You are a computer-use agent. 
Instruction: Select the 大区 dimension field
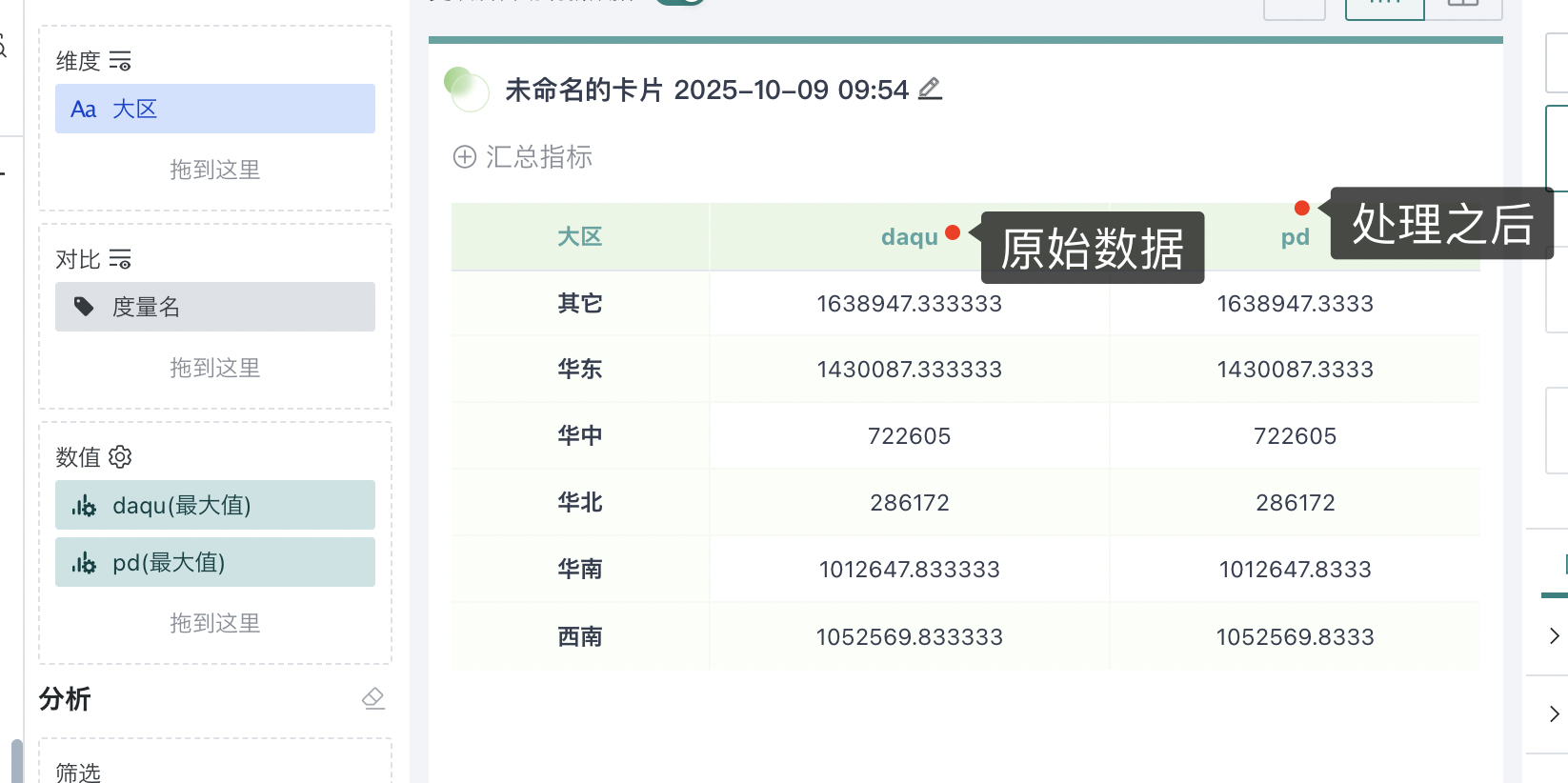(x=215, y=109)
